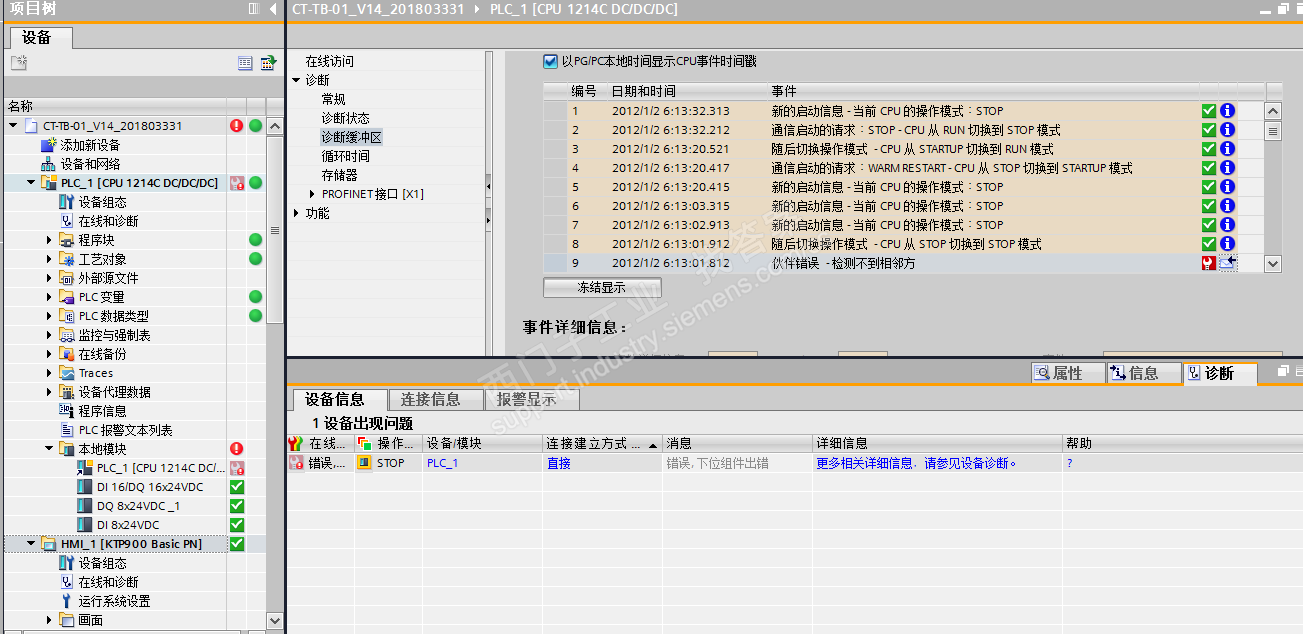Viewport: 1303px width, 634px height.
Task: Open the 属性 inspector tab
Action: 1067,373
